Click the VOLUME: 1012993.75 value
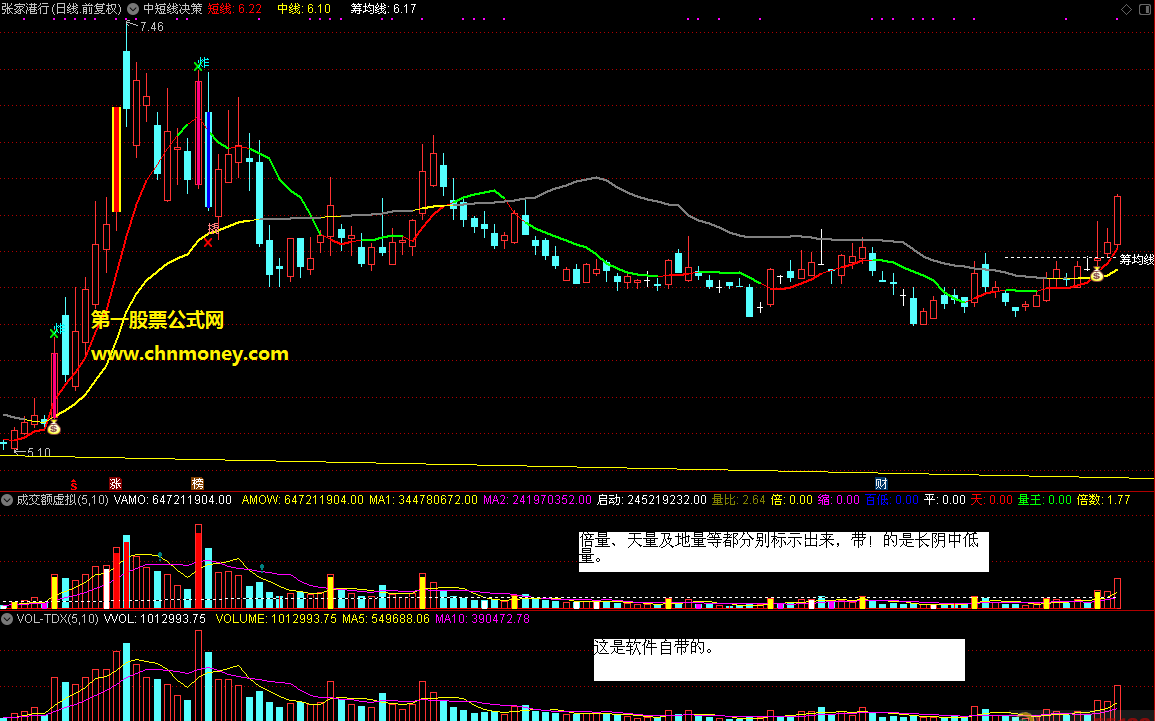The width and height of the screenshot is (1155, 721). (x=276, y=619)
